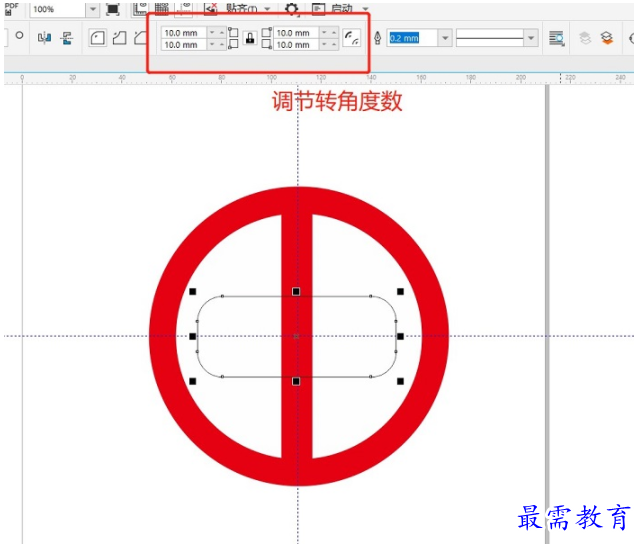The image size is (639, 549).
Task: Click the 100% zoom level field
Action: click(x=57, y=9)
